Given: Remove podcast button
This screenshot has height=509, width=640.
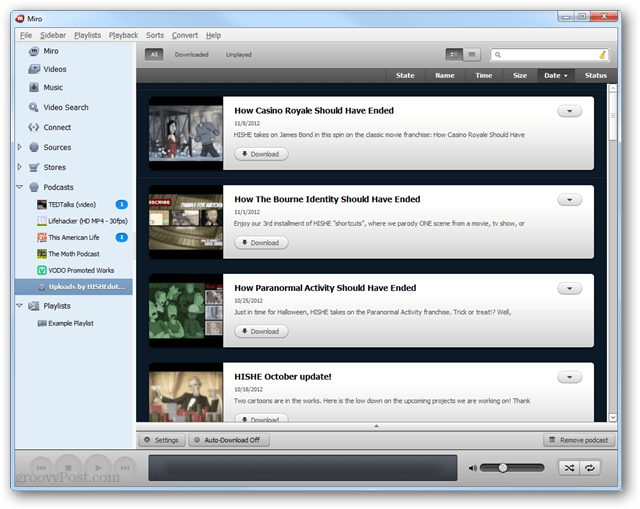Looking at the screenshot, I should (x=579, y=440).
